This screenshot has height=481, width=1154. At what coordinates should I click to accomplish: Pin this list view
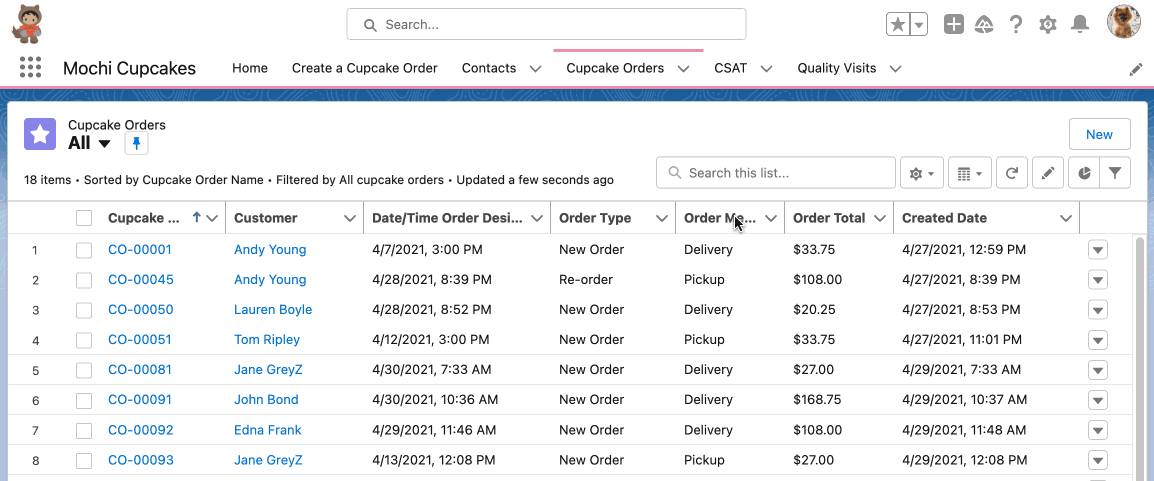click(136, 143)
